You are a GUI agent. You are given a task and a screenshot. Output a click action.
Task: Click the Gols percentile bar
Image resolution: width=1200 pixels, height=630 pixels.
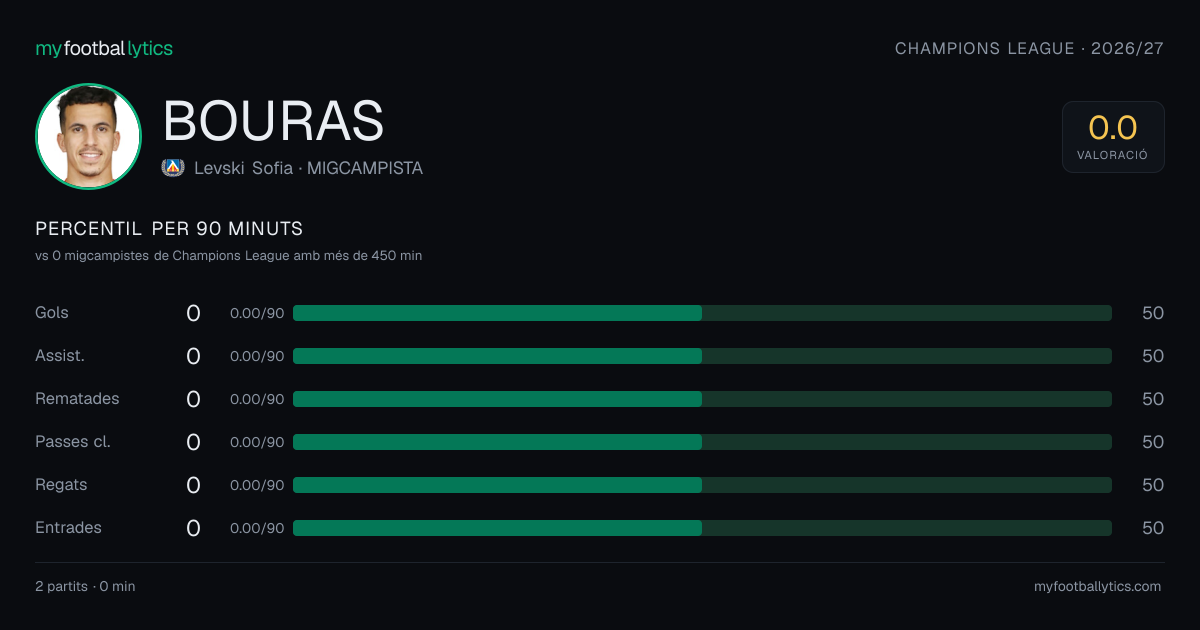[702, 313]
